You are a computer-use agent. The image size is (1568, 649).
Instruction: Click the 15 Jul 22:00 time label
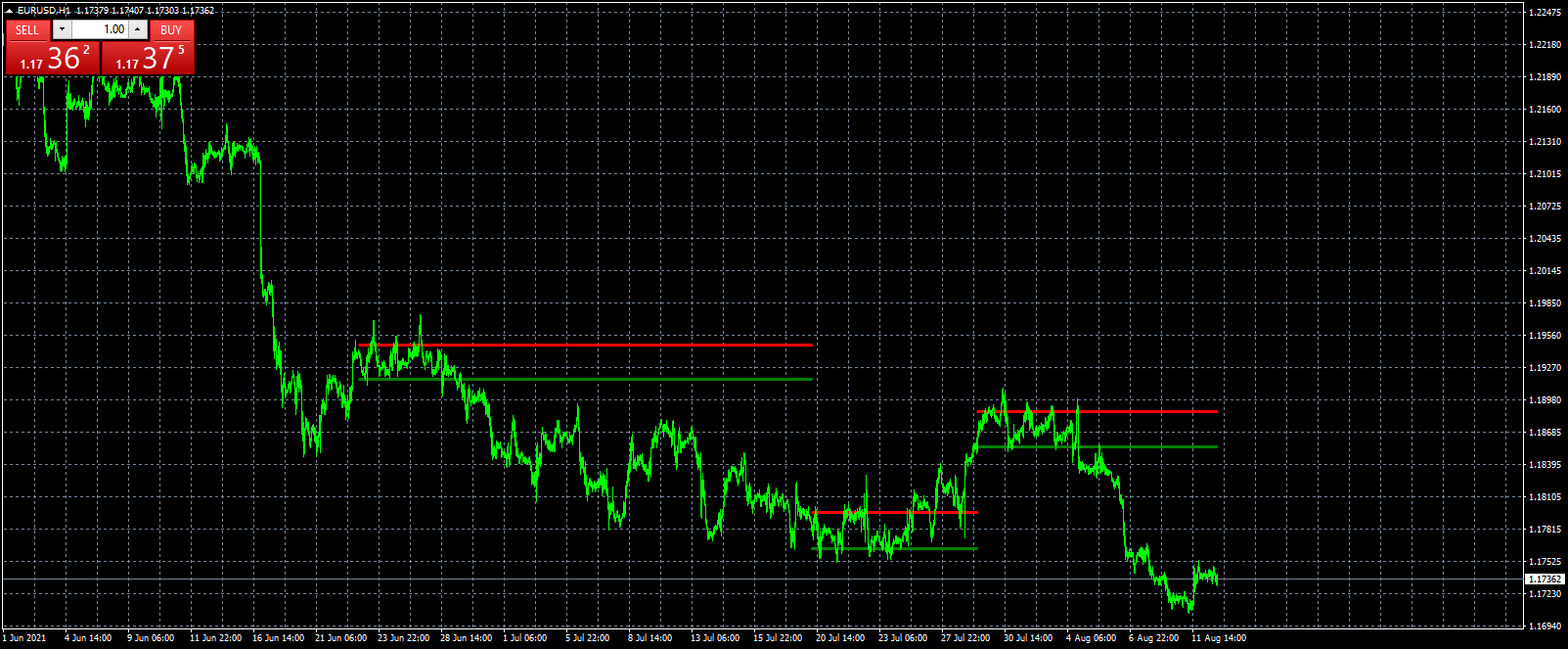pyautogui.click(x=779, y=638)
